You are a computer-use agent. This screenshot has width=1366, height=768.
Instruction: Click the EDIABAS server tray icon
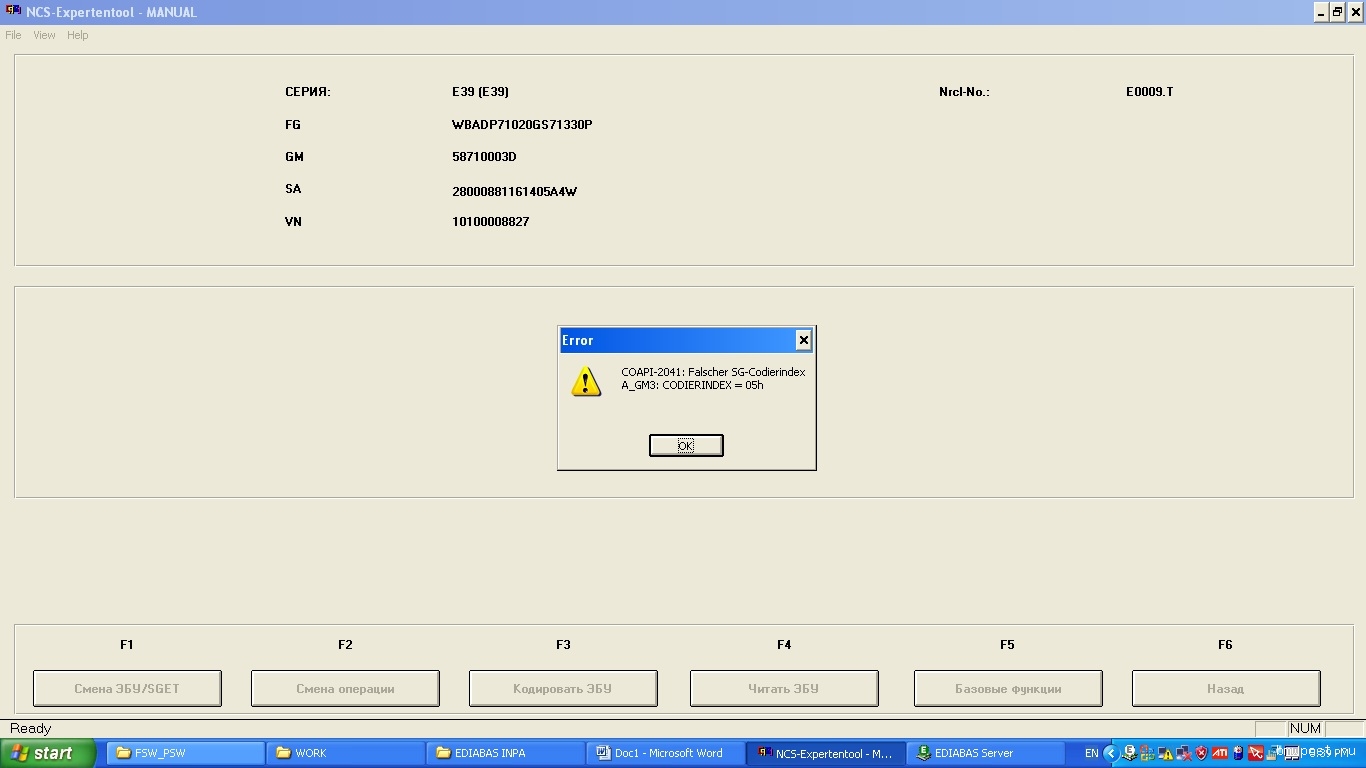pos(1129,753)
